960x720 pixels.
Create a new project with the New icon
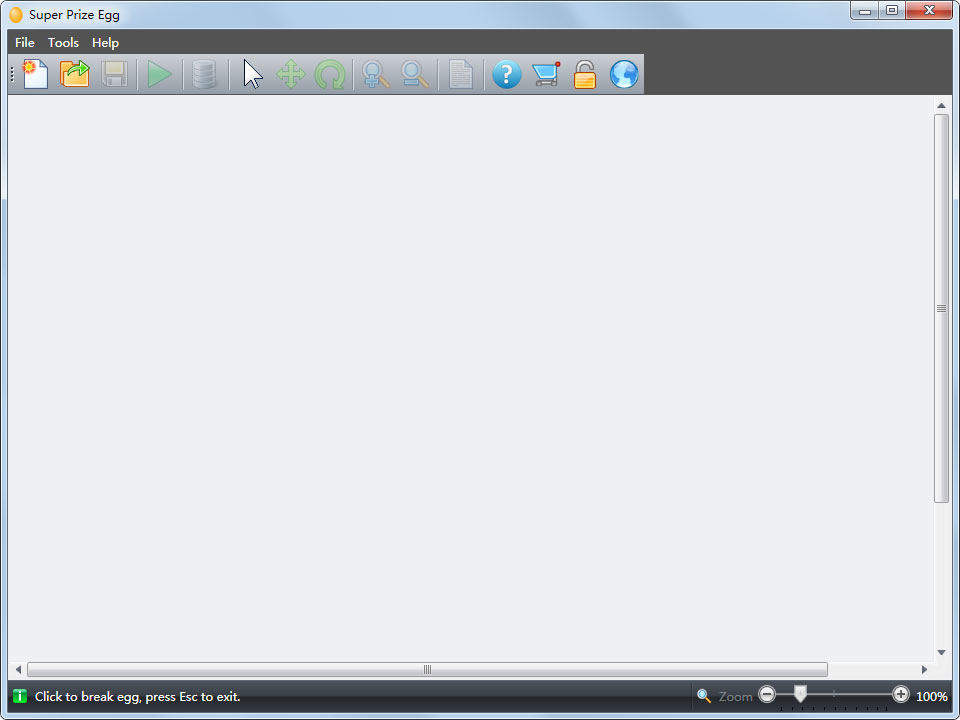click(35, 75)
